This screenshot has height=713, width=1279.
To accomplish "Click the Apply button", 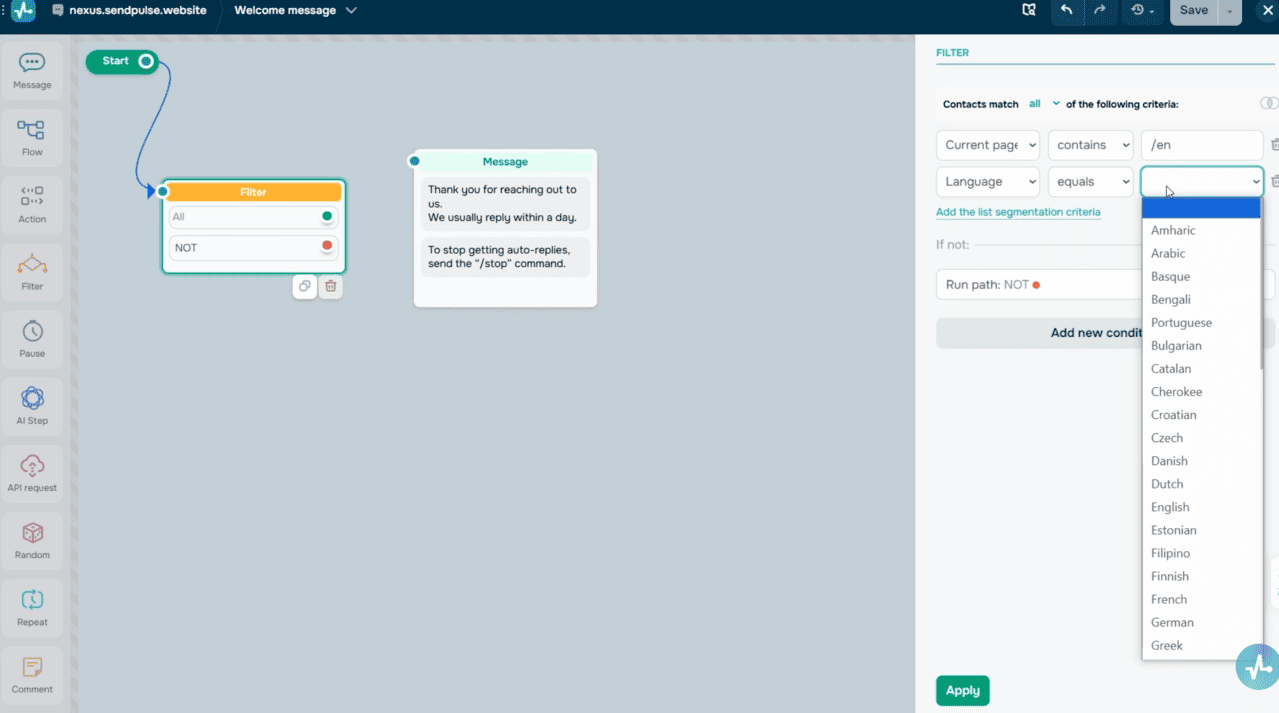I will 963,690.
